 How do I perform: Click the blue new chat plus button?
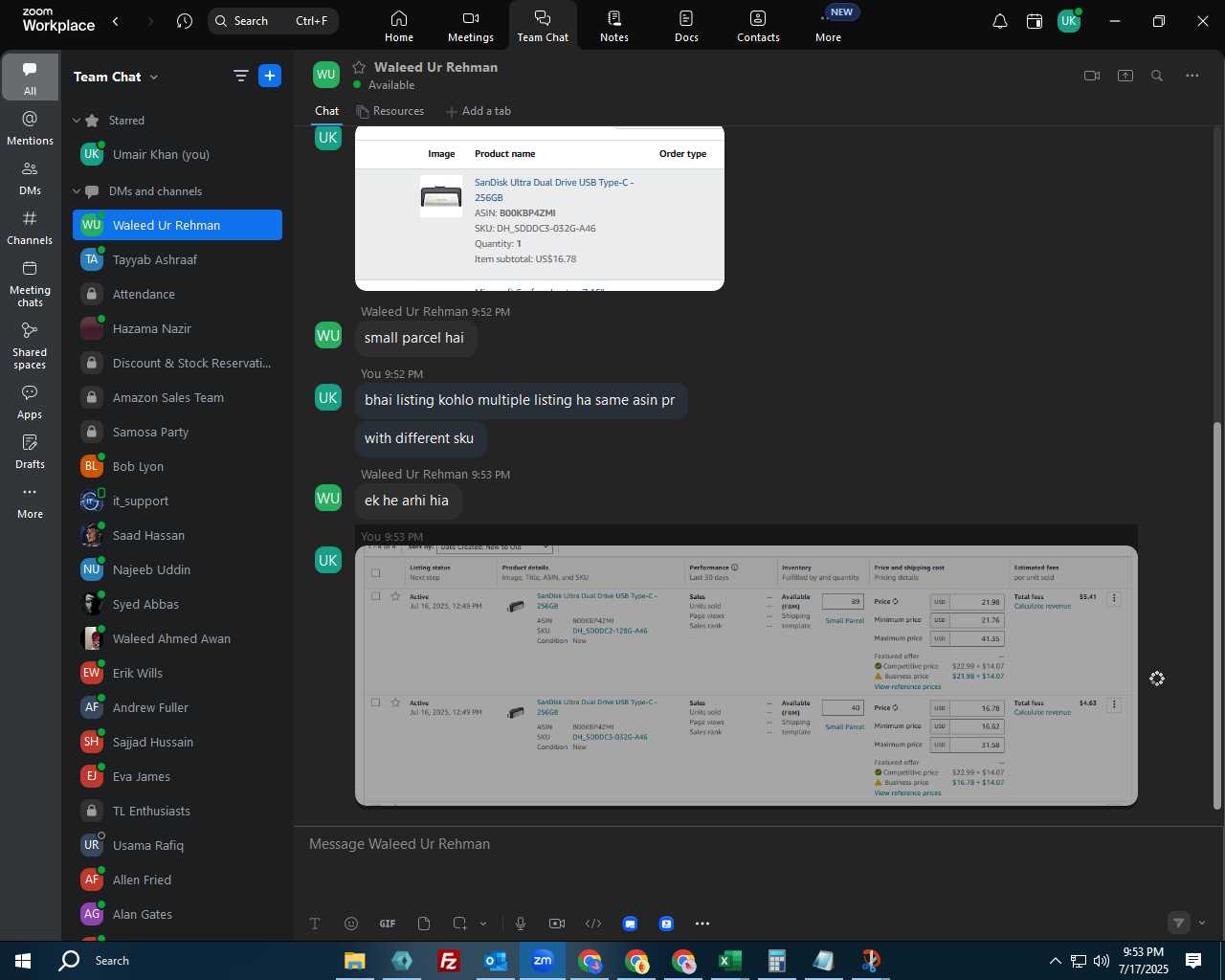point(270,77)
